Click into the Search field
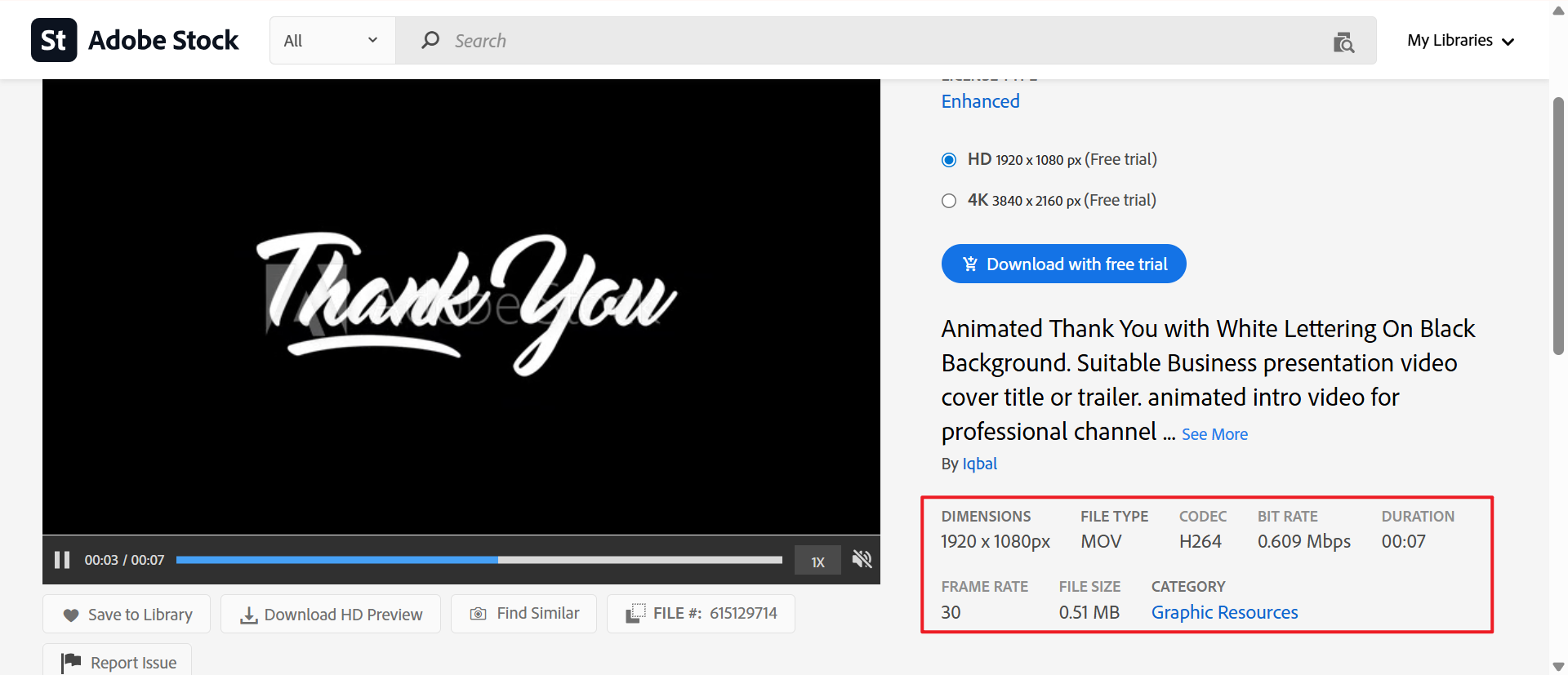 [886, 41]
